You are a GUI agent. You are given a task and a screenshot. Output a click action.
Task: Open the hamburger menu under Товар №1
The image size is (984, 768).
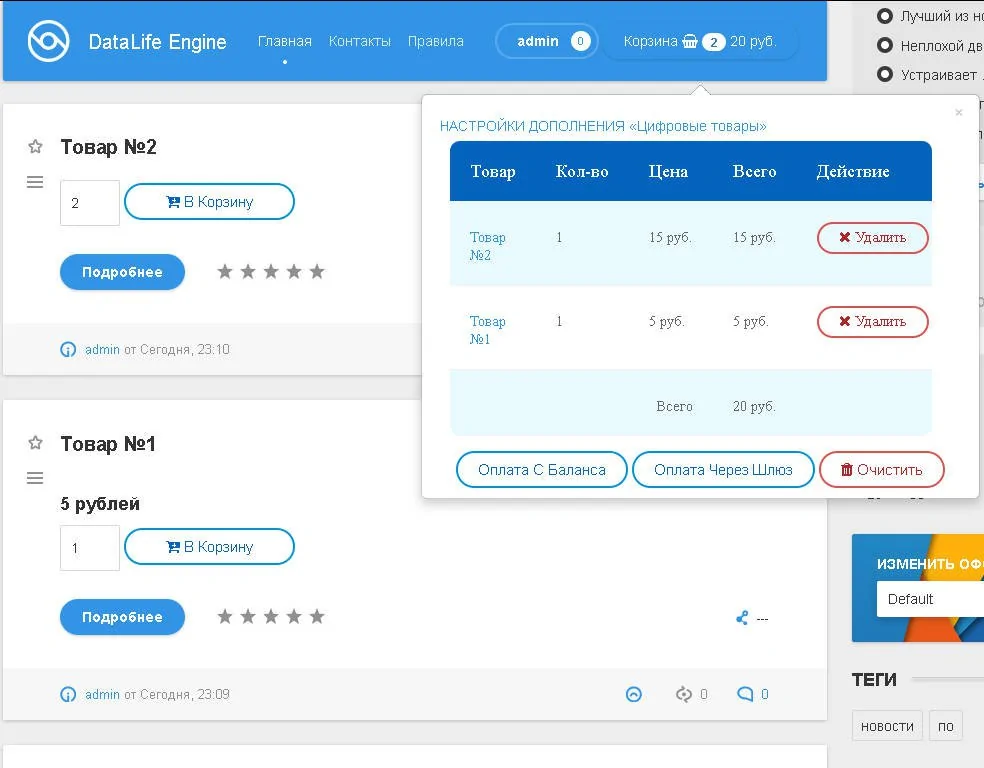35,478
